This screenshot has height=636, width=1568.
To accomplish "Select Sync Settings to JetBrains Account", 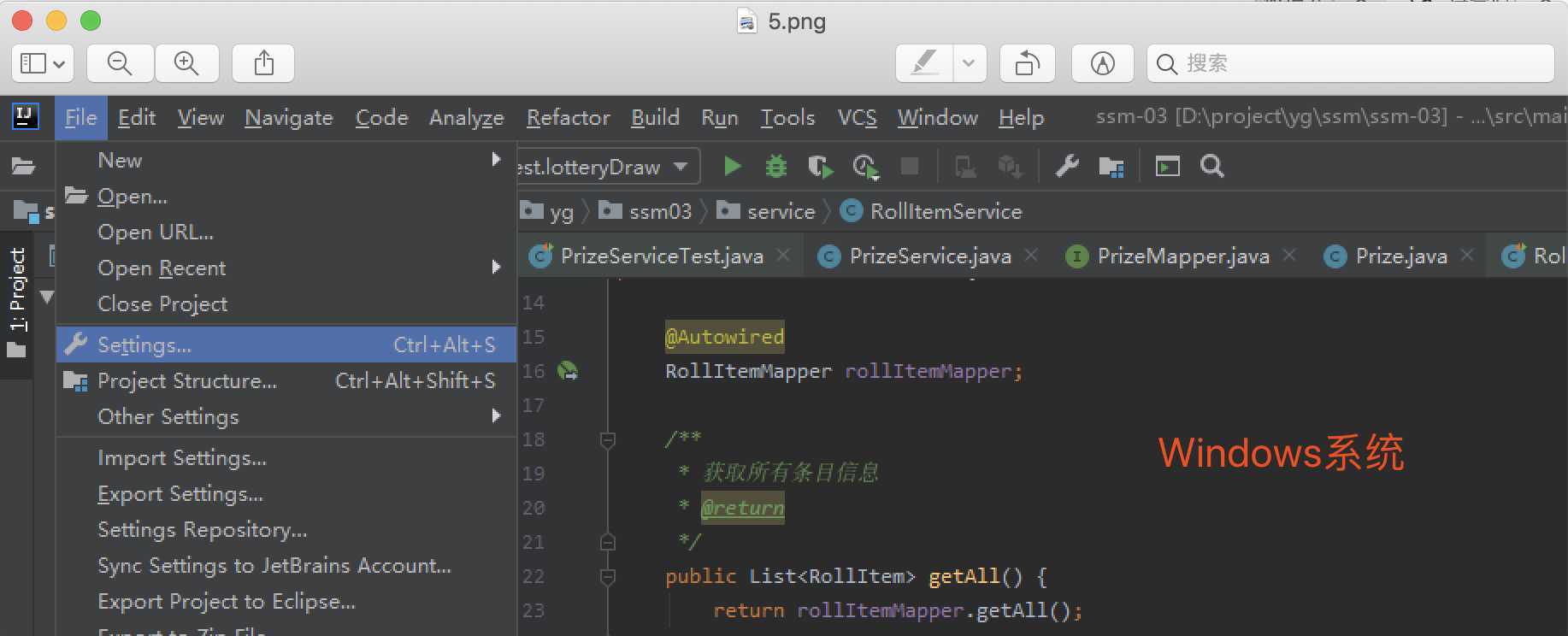I will (x=286, y=566).
